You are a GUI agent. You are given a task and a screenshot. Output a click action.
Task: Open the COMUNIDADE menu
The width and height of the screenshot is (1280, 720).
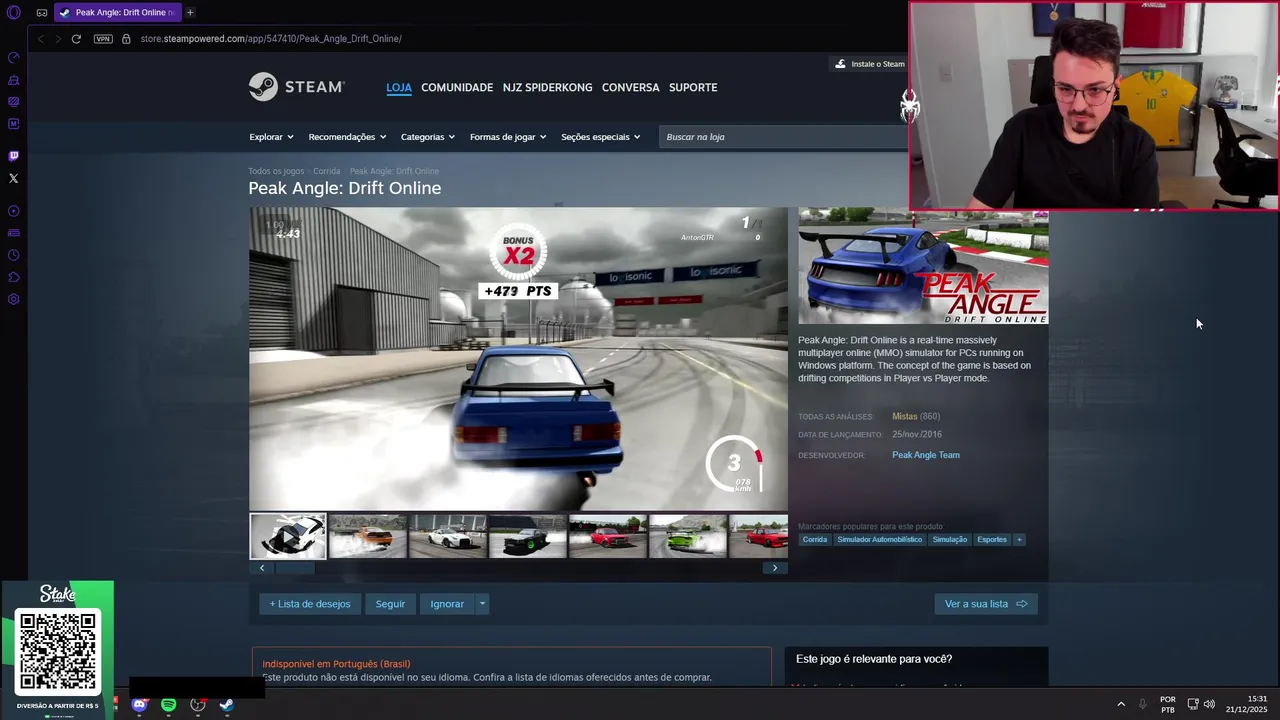pyautogui.click(x=457, y=88)
